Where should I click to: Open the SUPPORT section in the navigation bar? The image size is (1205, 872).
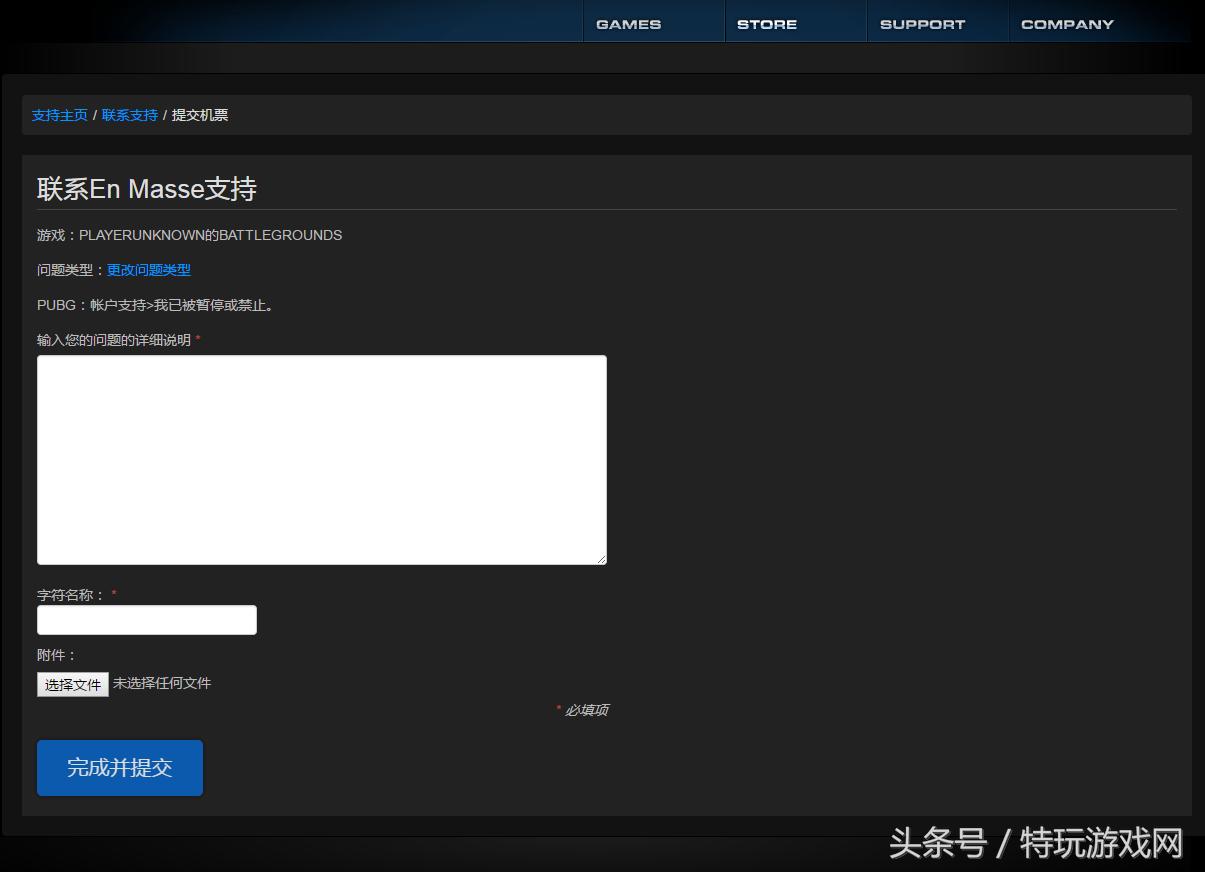(921, 23)
